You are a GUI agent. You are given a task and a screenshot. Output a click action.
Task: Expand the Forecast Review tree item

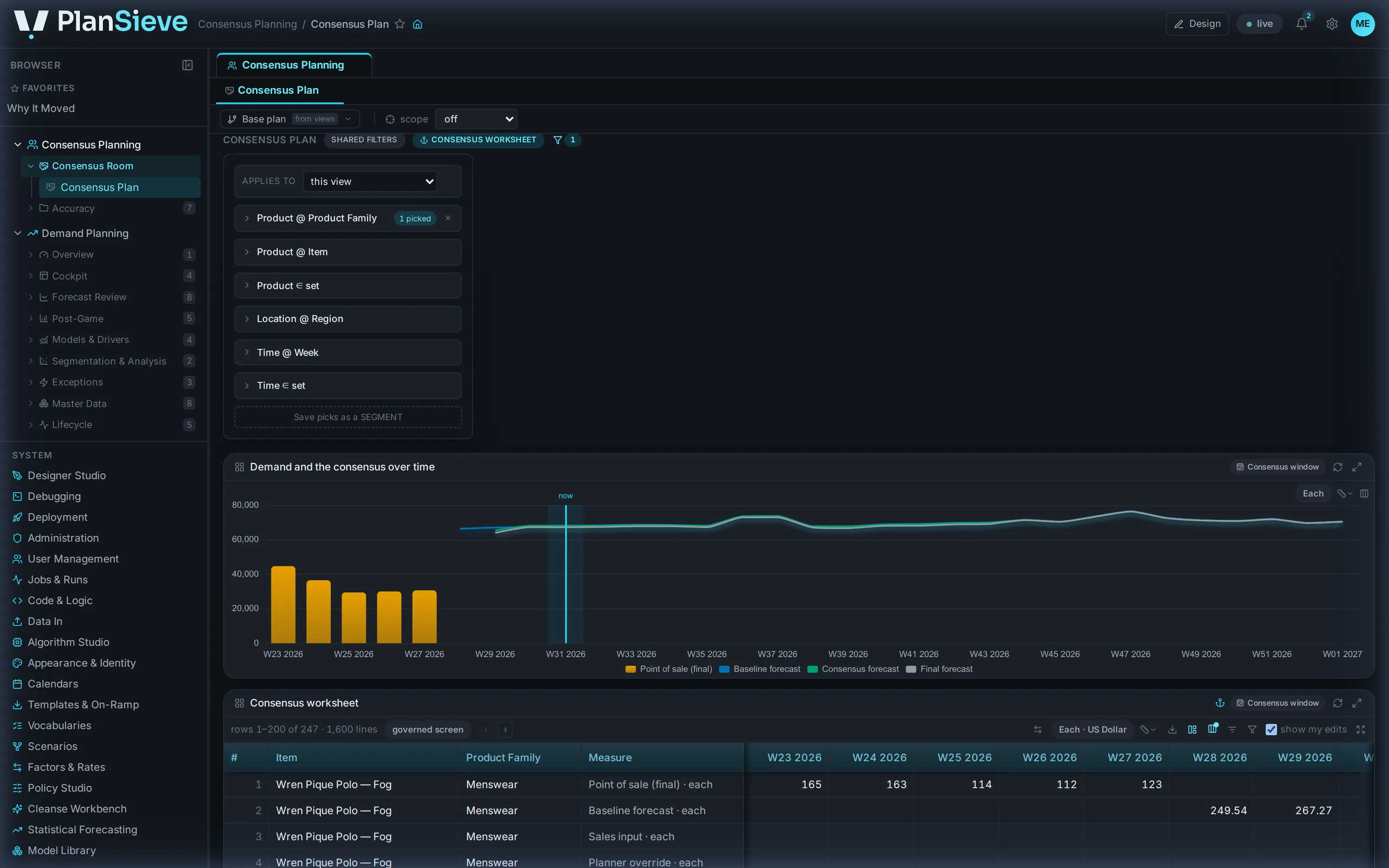30,297
